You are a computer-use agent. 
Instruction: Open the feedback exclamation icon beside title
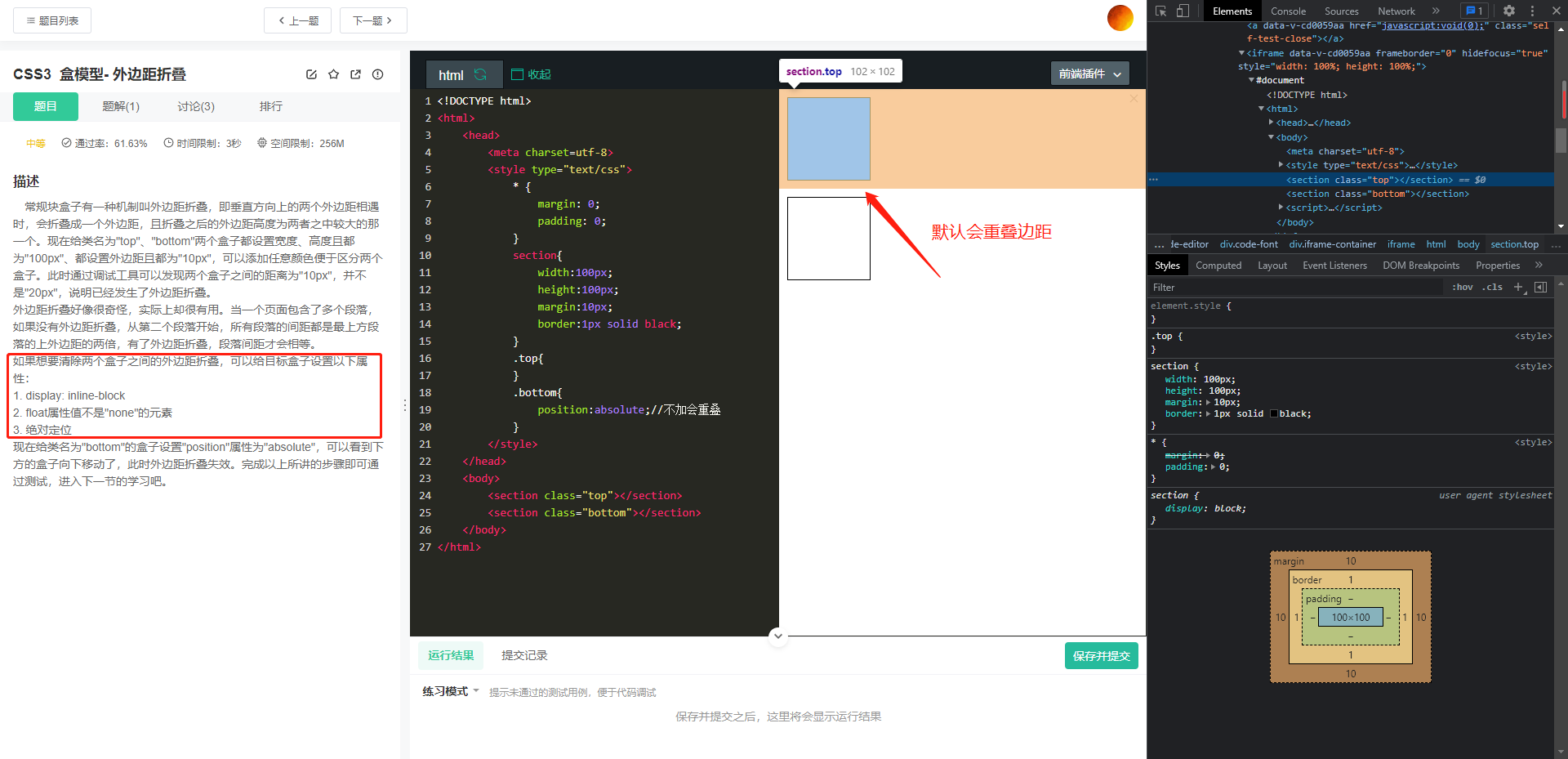click(377, 74)
